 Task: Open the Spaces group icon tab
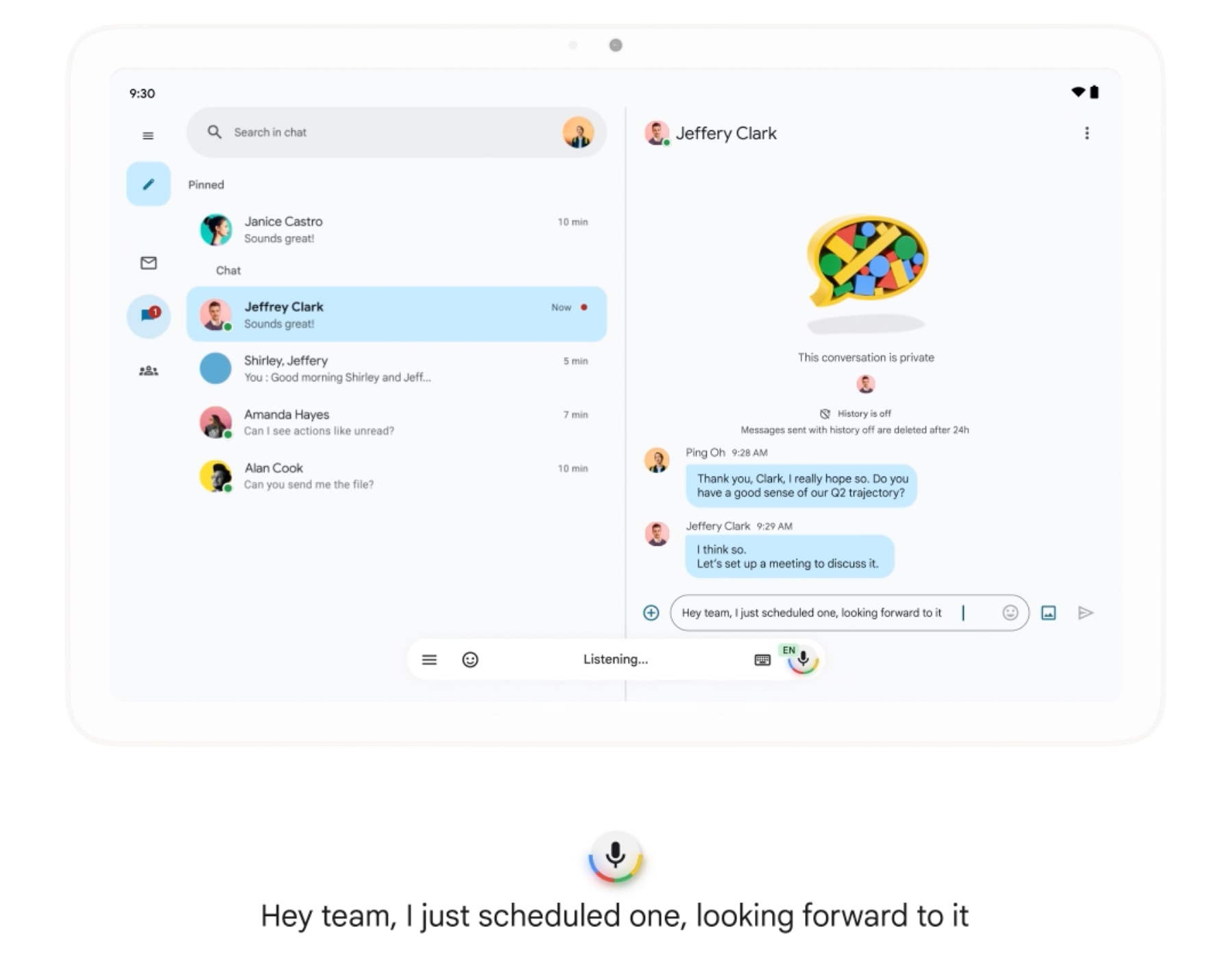(148, 371)
